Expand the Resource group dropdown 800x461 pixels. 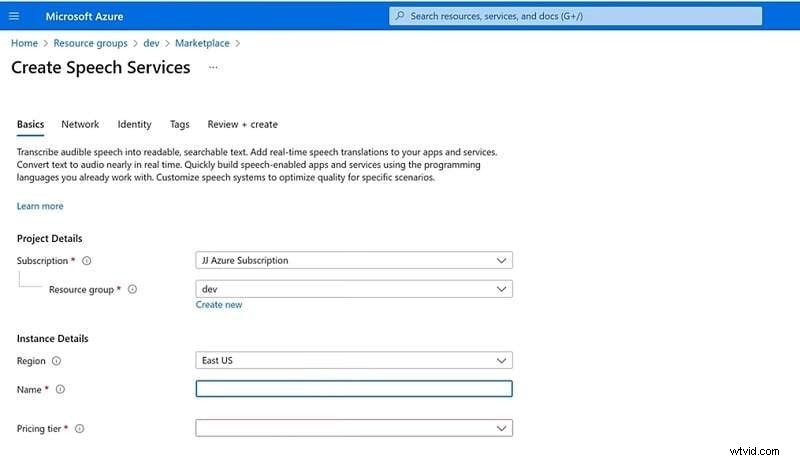[x=354, y=289]
